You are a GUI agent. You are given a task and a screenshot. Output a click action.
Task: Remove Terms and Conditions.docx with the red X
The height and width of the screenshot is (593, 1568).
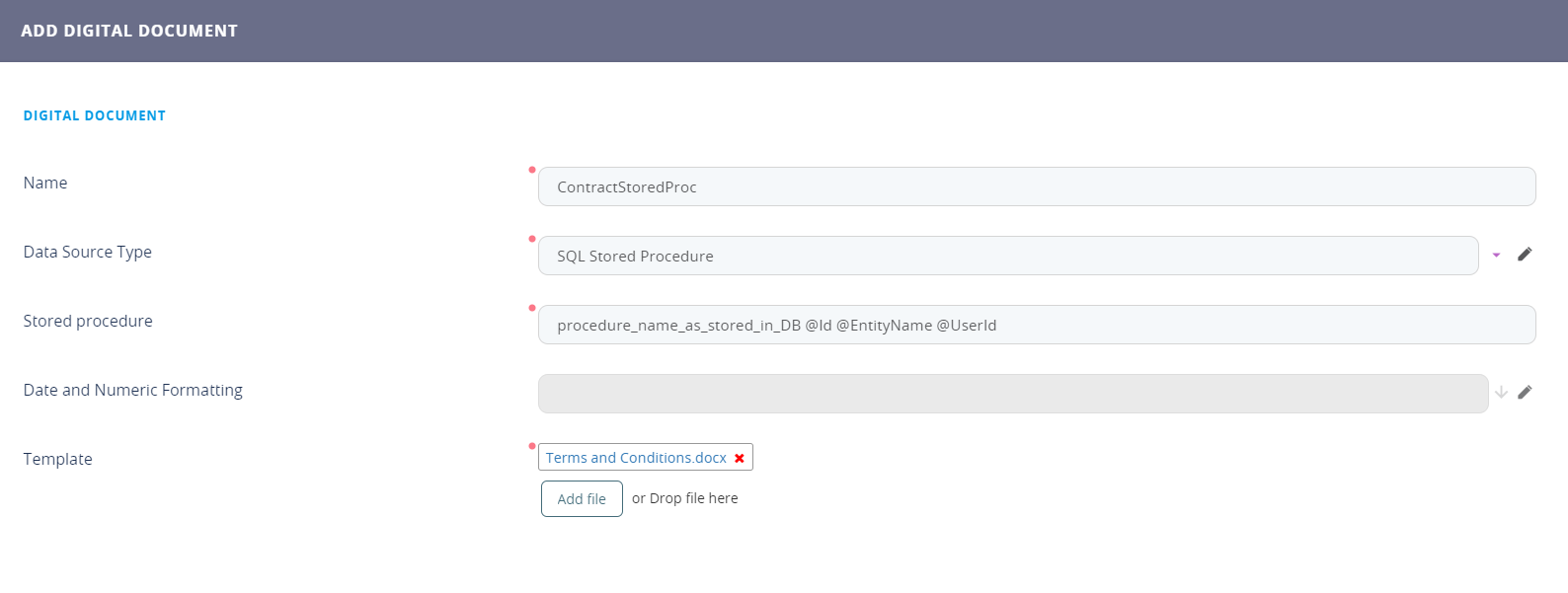[x=739, y=458]
